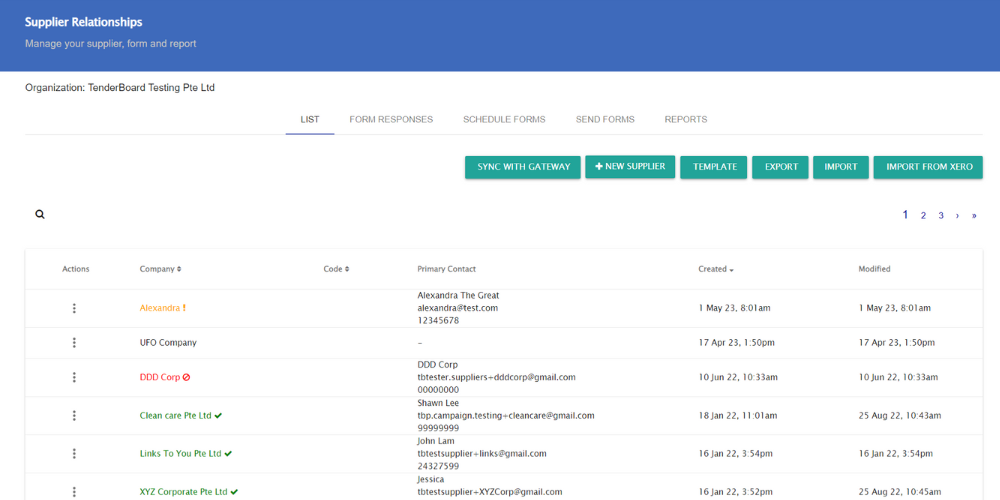Click the Primary Contact column header
Viewport: 1000px width, 500px height.
(x=446, y=269)
